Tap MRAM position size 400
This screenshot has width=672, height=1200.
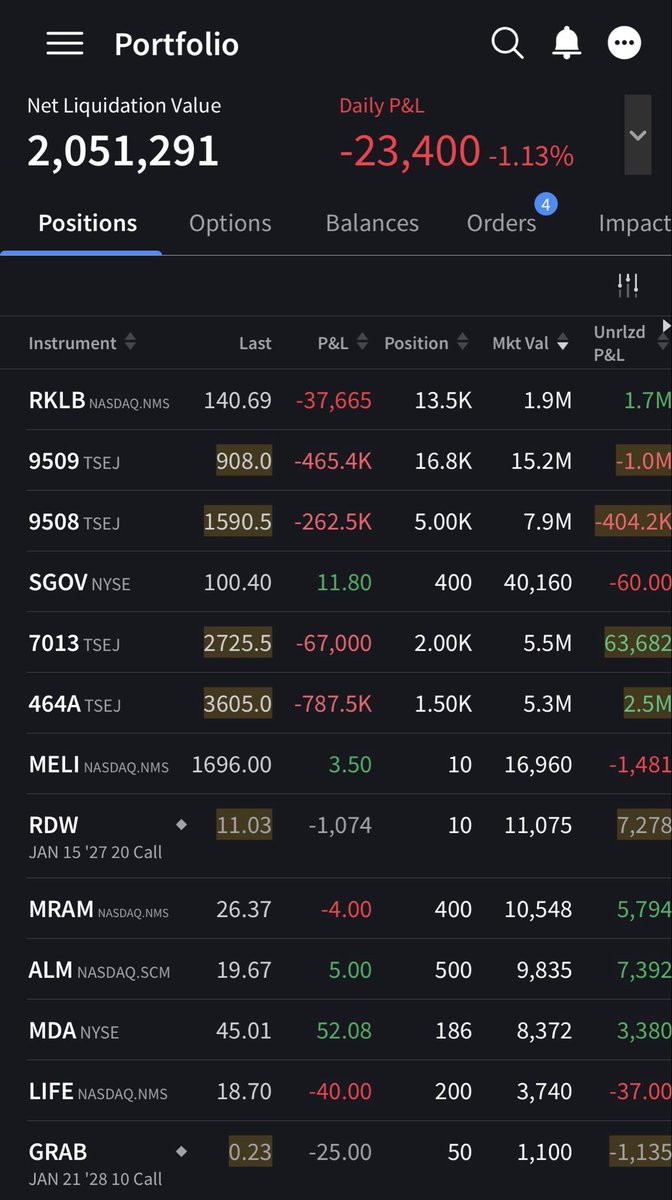click(453, 909)
